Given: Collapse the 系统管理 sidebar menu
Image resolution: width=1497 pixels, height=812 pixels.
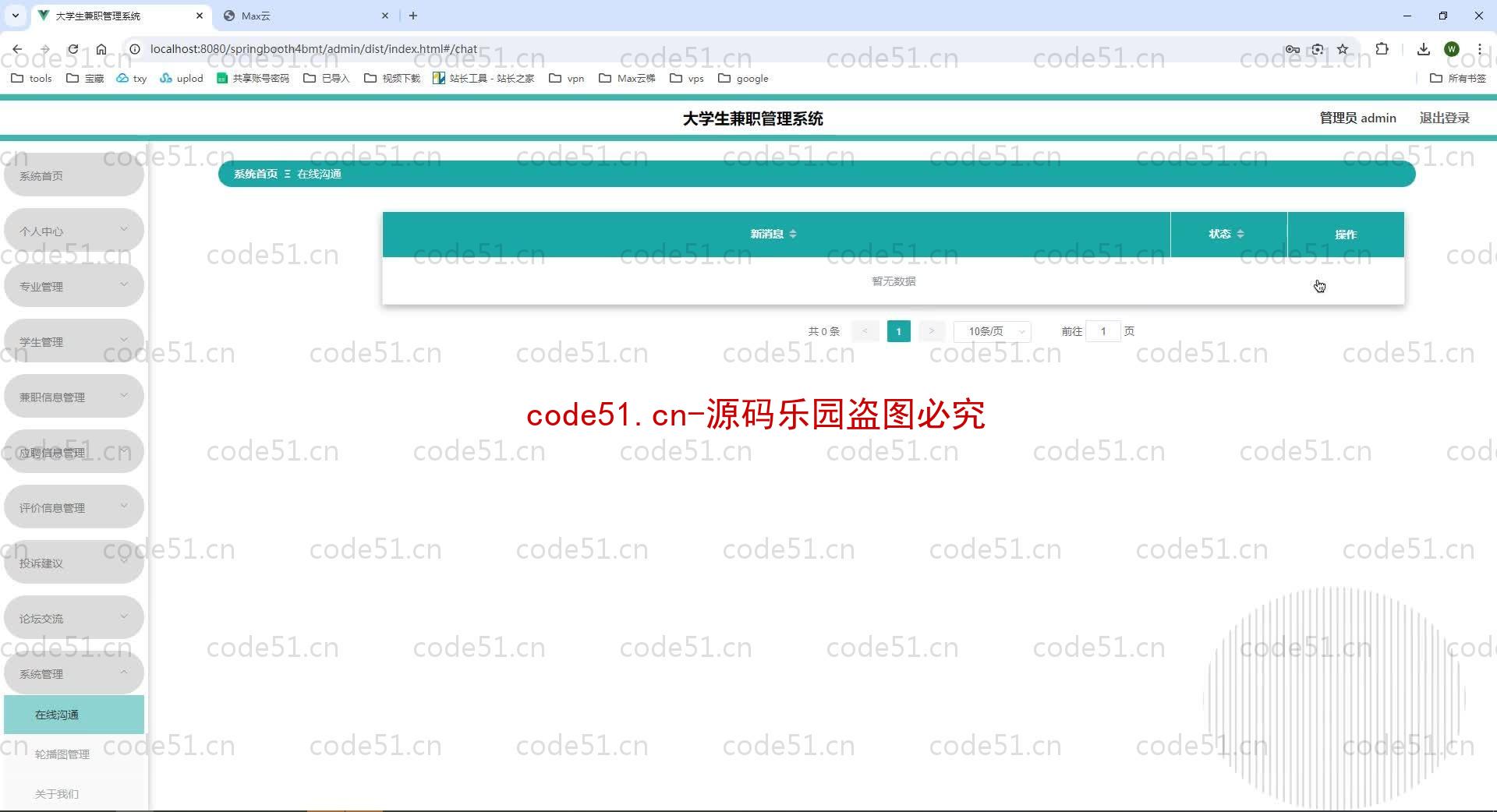Looking at the screenshot, I should point(74,673).
